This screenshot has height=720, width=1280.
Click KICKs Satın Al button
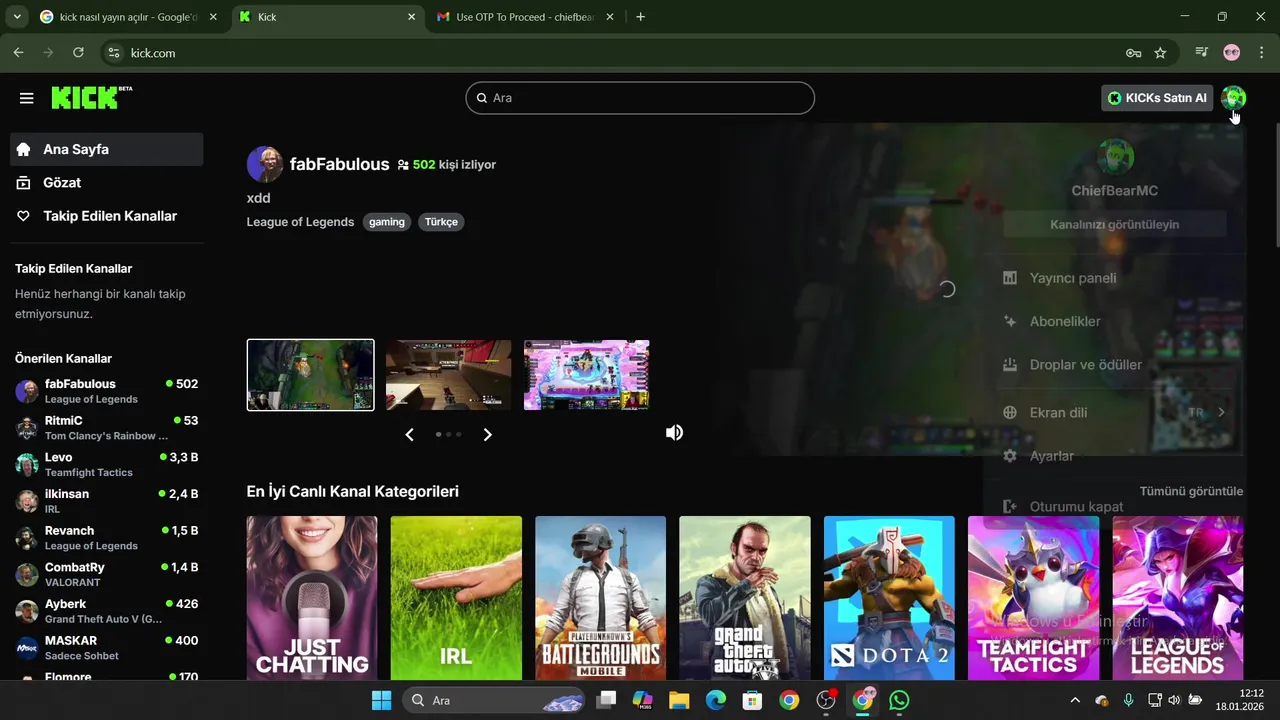1157,98
